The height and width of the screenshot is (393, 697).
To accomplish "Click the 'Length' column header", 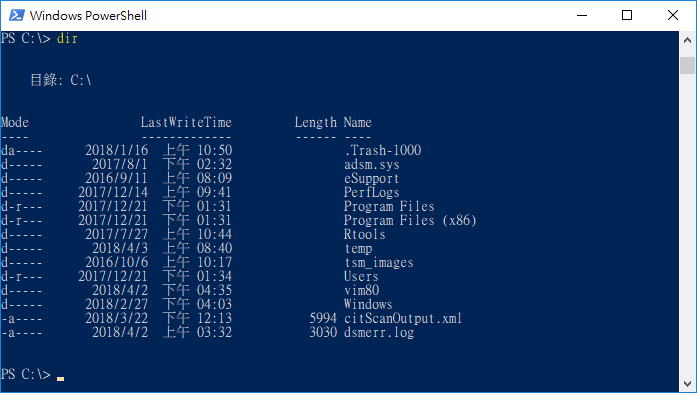I will (x=316, y=122).
